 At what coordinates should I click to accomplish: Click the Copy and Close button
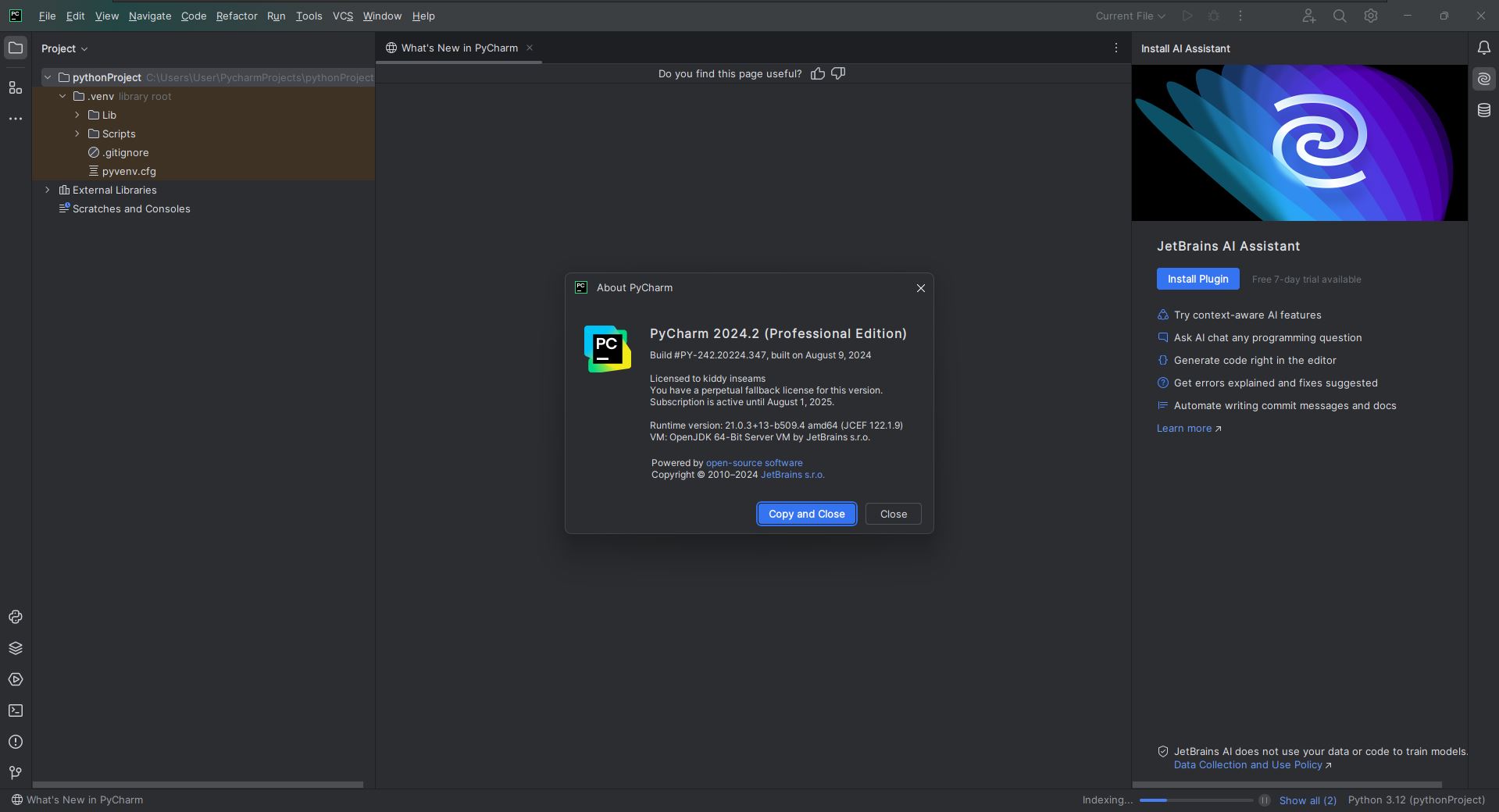point(806,514)
